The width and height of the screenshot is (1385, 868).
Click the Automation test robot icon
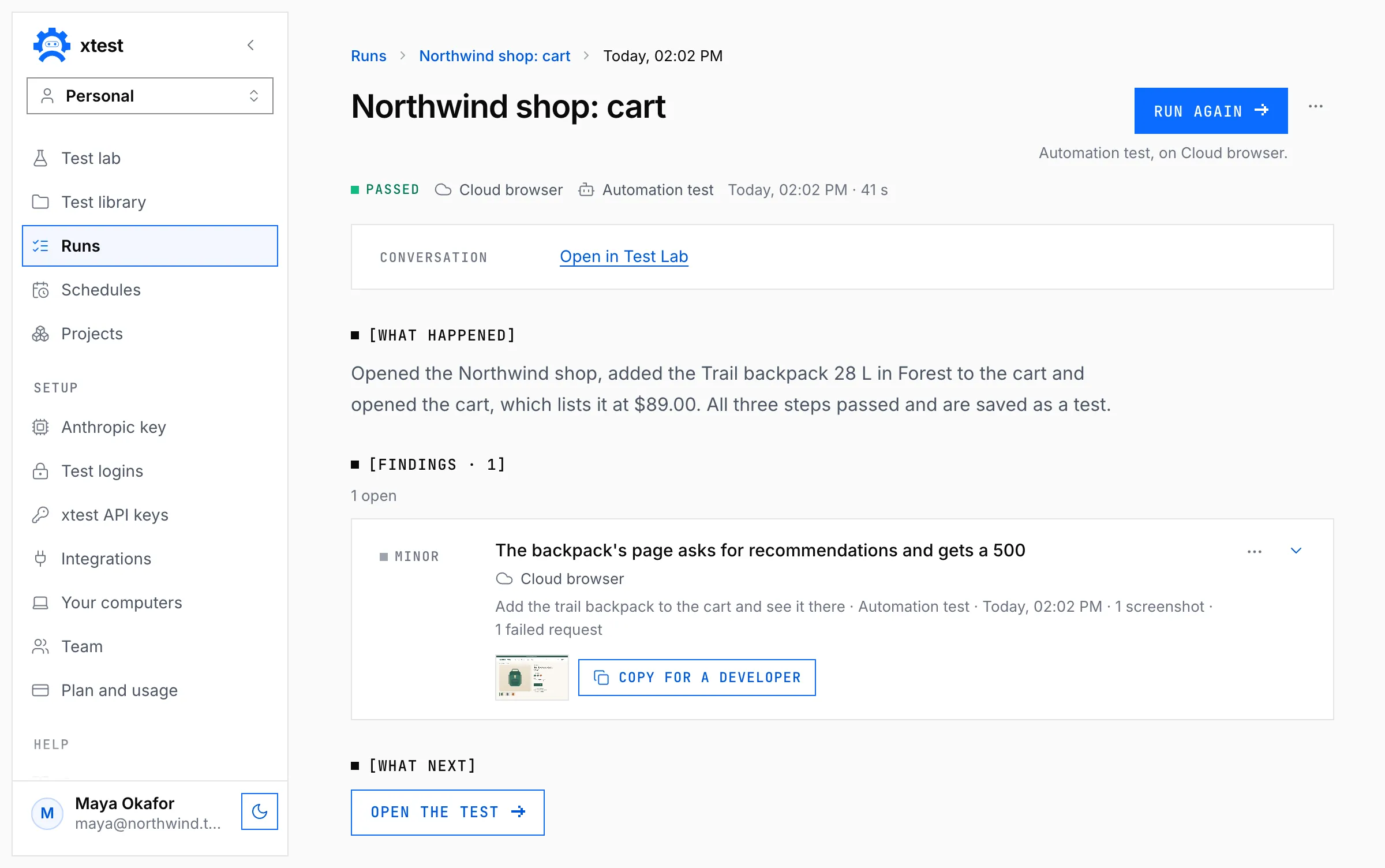586,190
